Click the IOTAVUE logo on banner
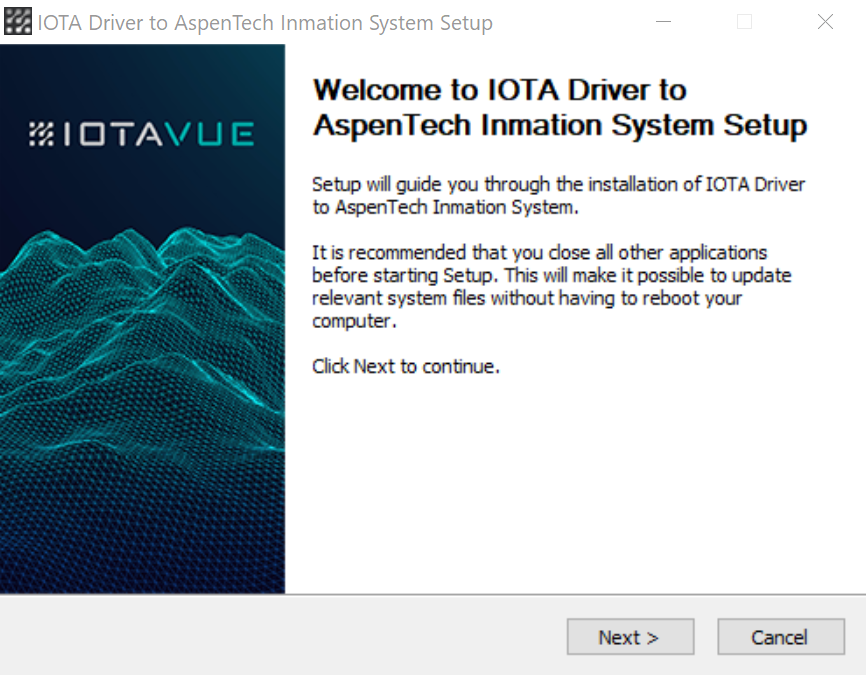 (x=142, y=134)
